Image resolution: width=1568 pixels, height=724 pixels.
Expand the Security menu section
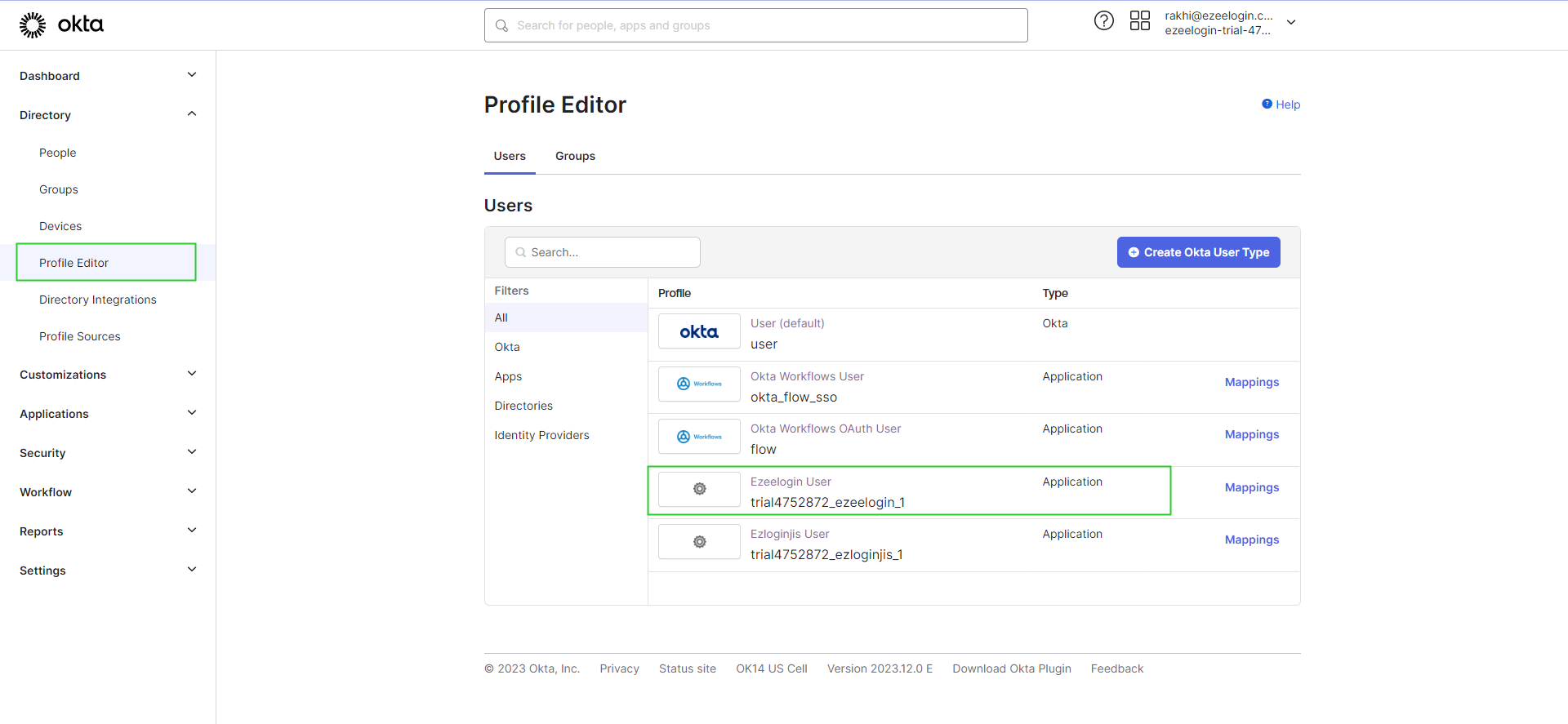pos(192,452)
